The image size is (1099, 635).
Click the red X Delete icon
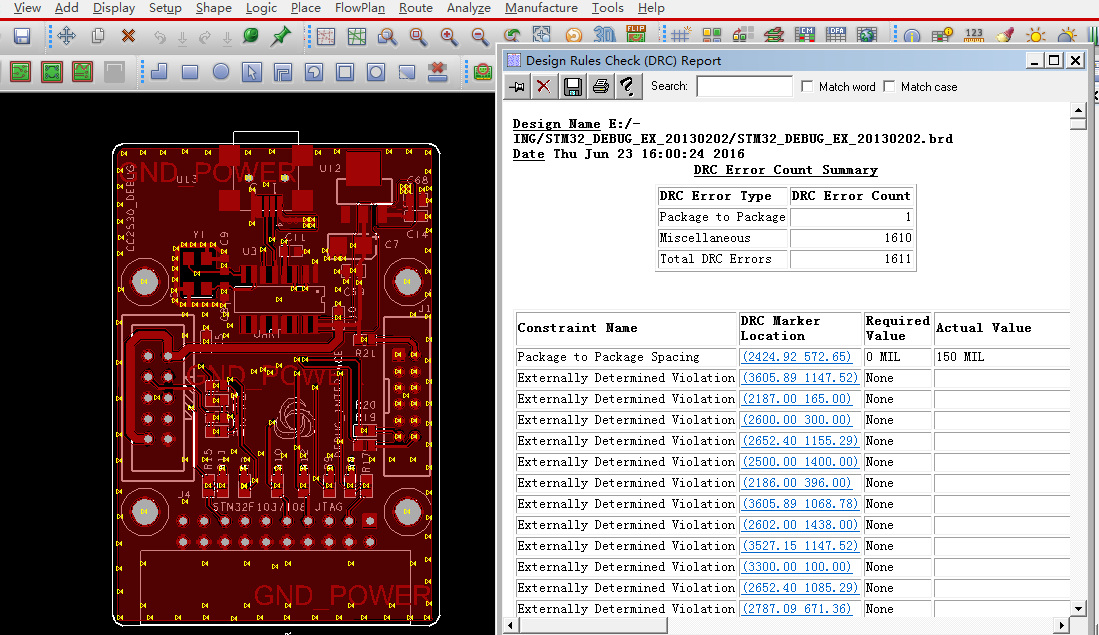pyautogui.click(x=128, y=36)
